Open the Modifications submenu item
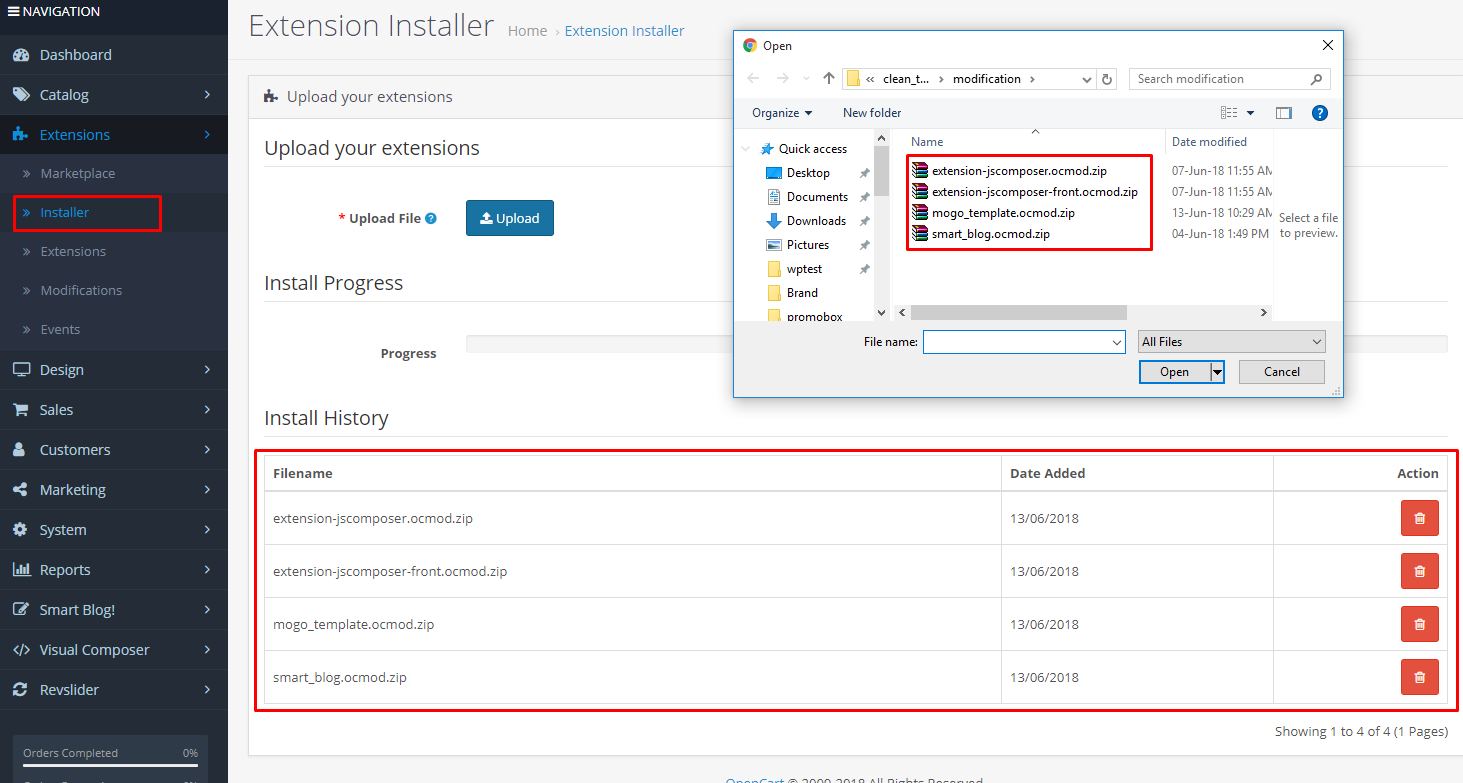Image resolution: width=1463 pixels, height=783 pixels. tap(81, 291)
